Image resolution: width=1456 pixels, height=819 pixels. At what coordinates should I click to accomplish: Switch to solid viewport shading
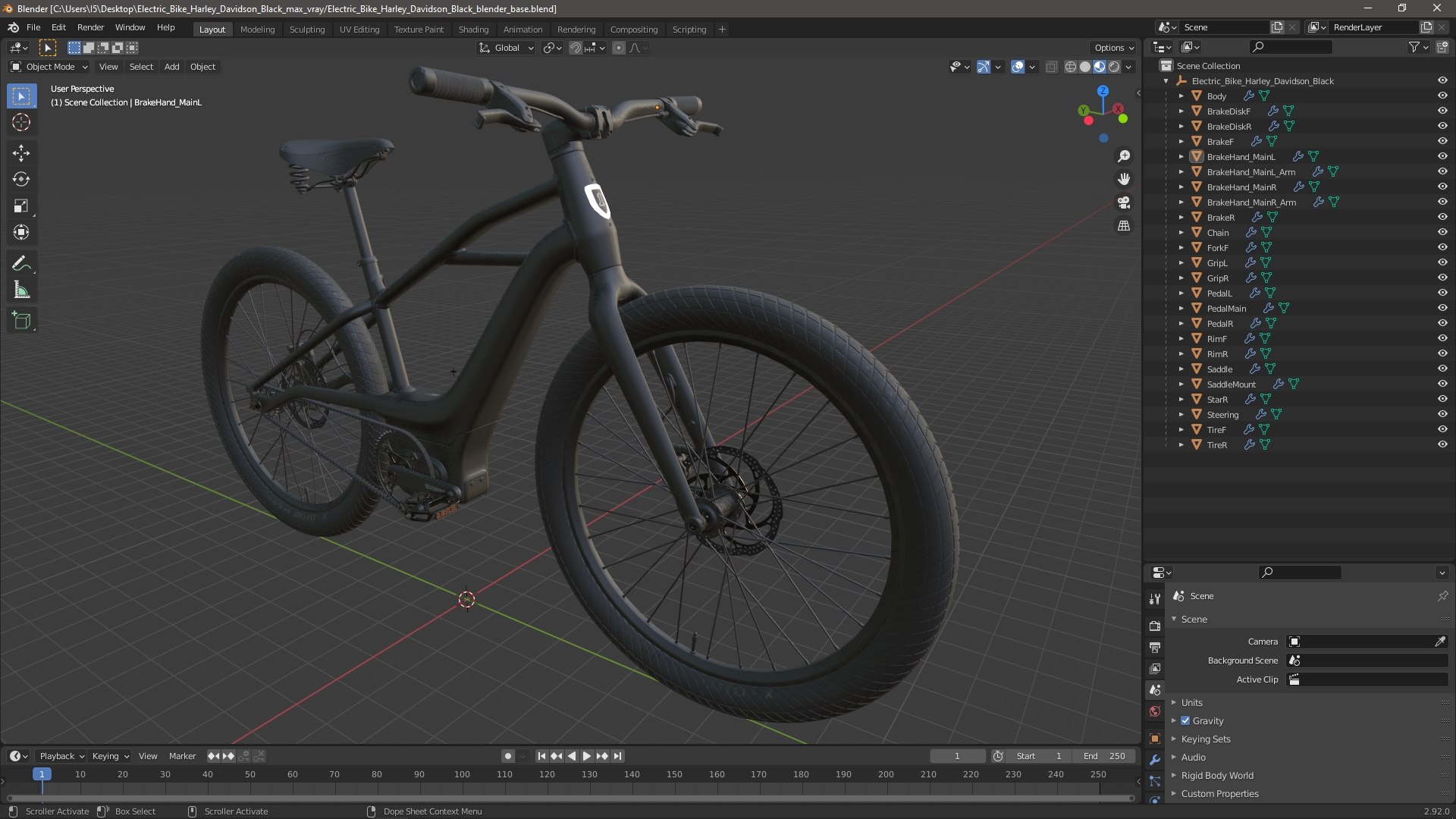click(1085, 67)
